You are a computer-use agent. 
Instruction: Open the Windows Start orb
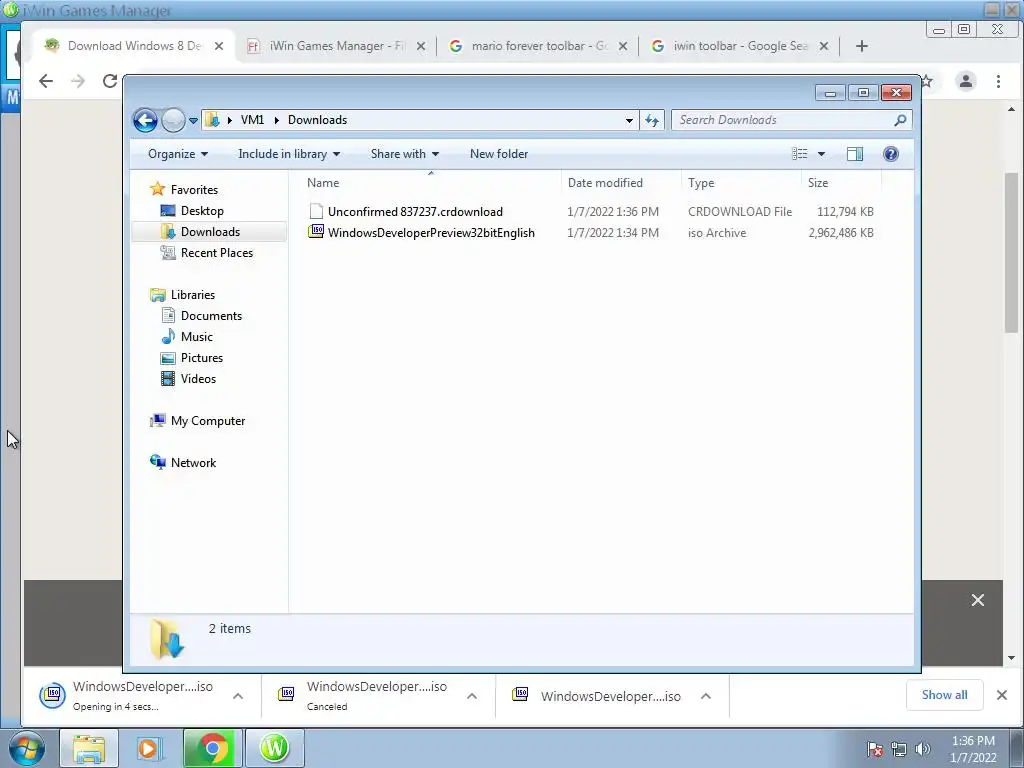tap(27, 748)
